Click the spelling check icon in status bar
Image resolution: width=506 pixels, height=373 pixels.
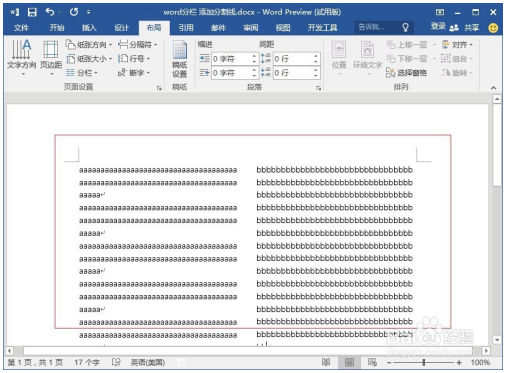(x=116, y=362)
